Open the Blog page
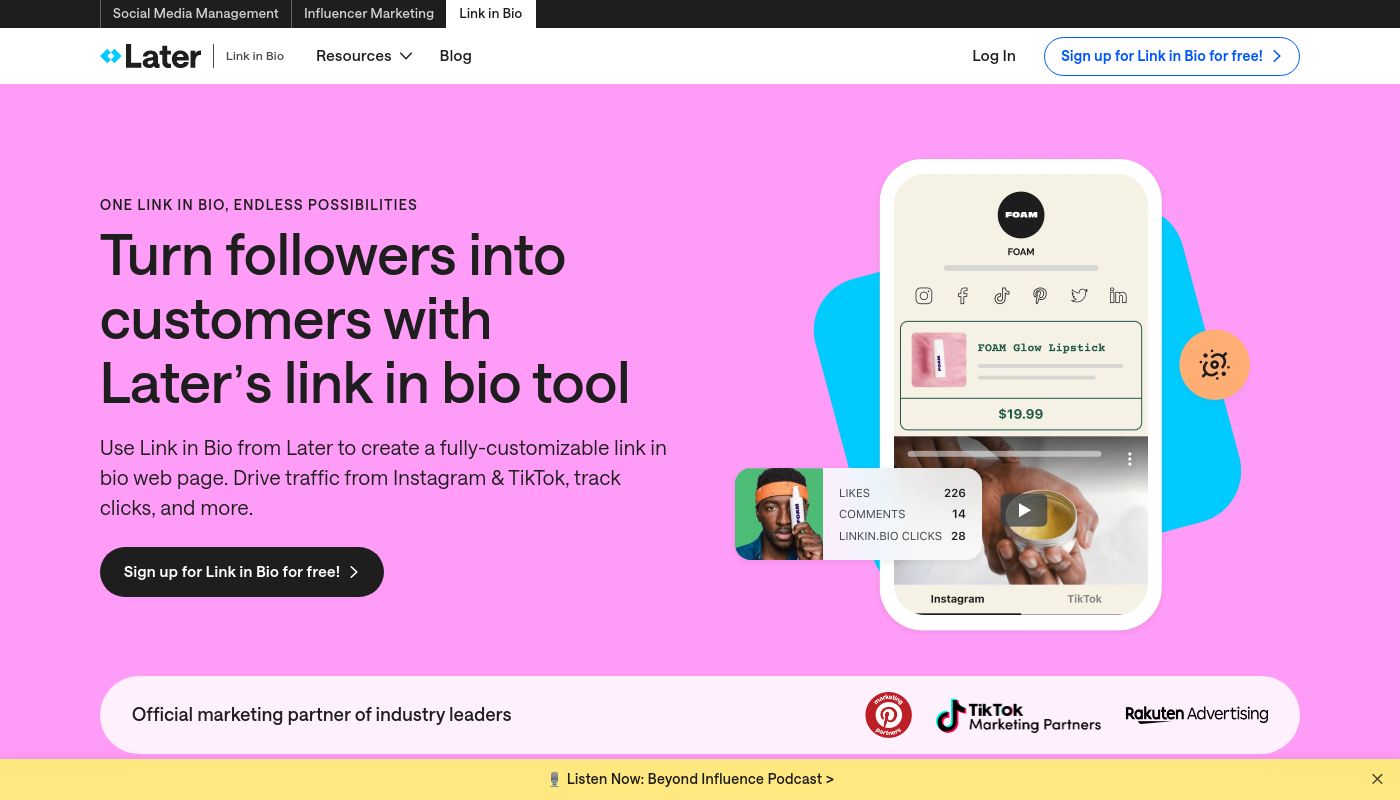Screen dimensions: 1400x800 (x=455, y=56)
